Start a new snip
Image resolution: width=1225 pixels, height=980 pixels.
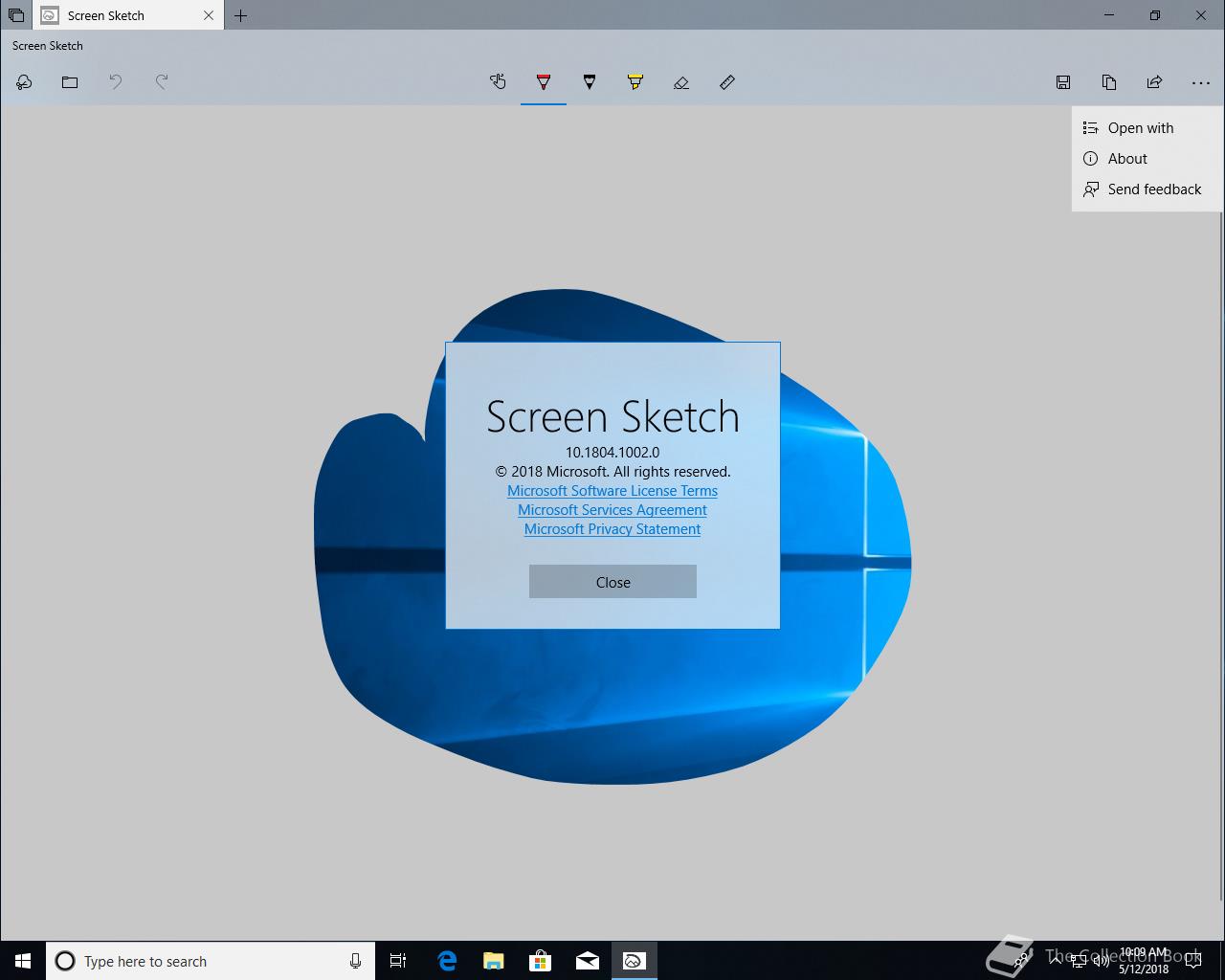[24, 82]
